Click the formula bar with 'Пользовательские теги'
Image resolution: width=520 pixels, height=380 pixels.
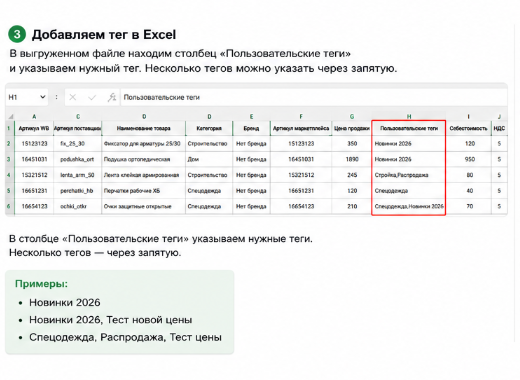(x=313, y=97)
